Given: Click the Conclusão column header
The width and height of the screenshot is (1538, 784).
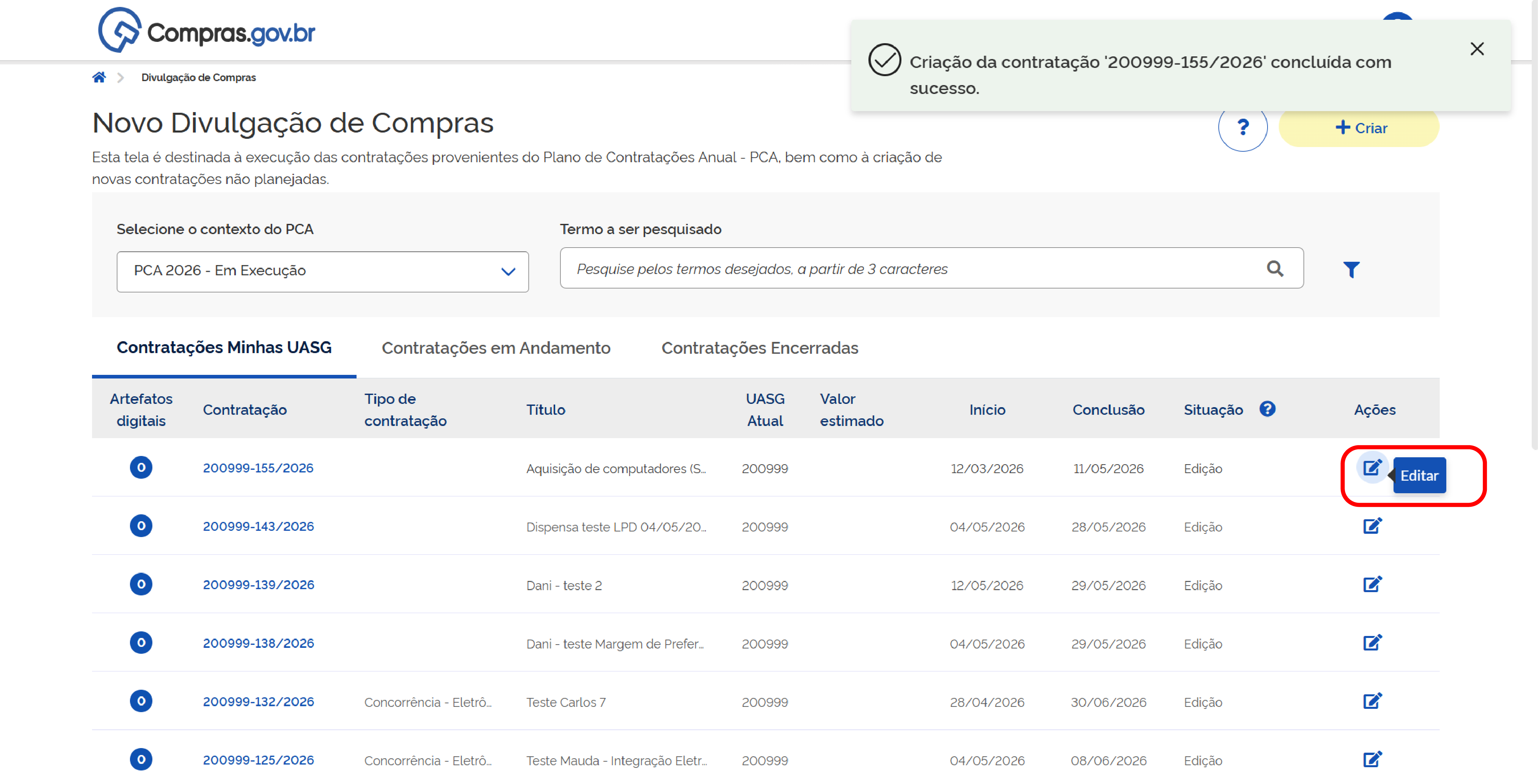Looking at the screenshot, I should pyautogui.click(x=1108, y=410).
